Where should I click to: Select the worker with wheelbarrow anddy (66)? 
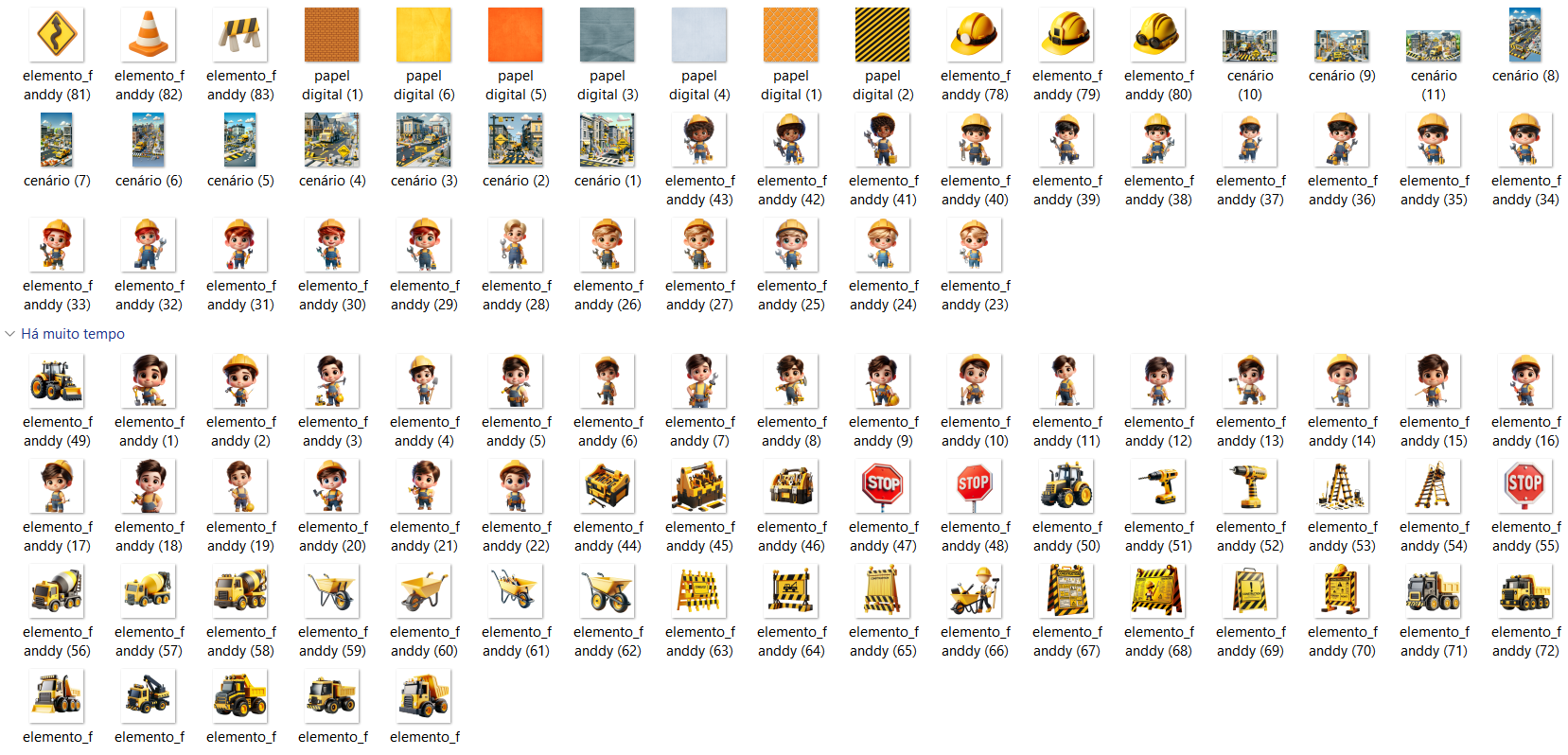(x=975, y=591)
